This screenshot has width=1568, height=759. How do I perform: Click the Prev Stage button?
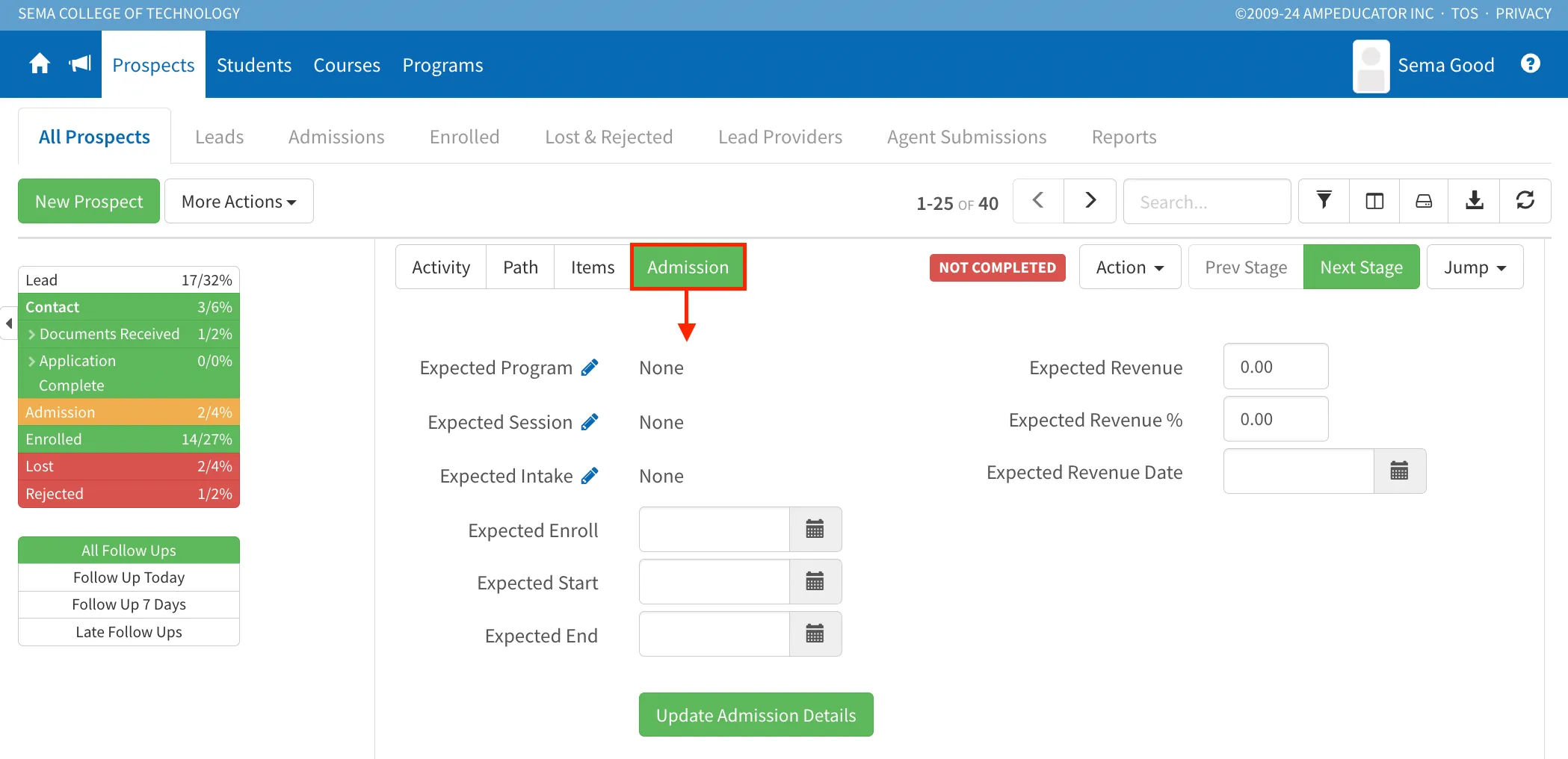click(1246, 267)
